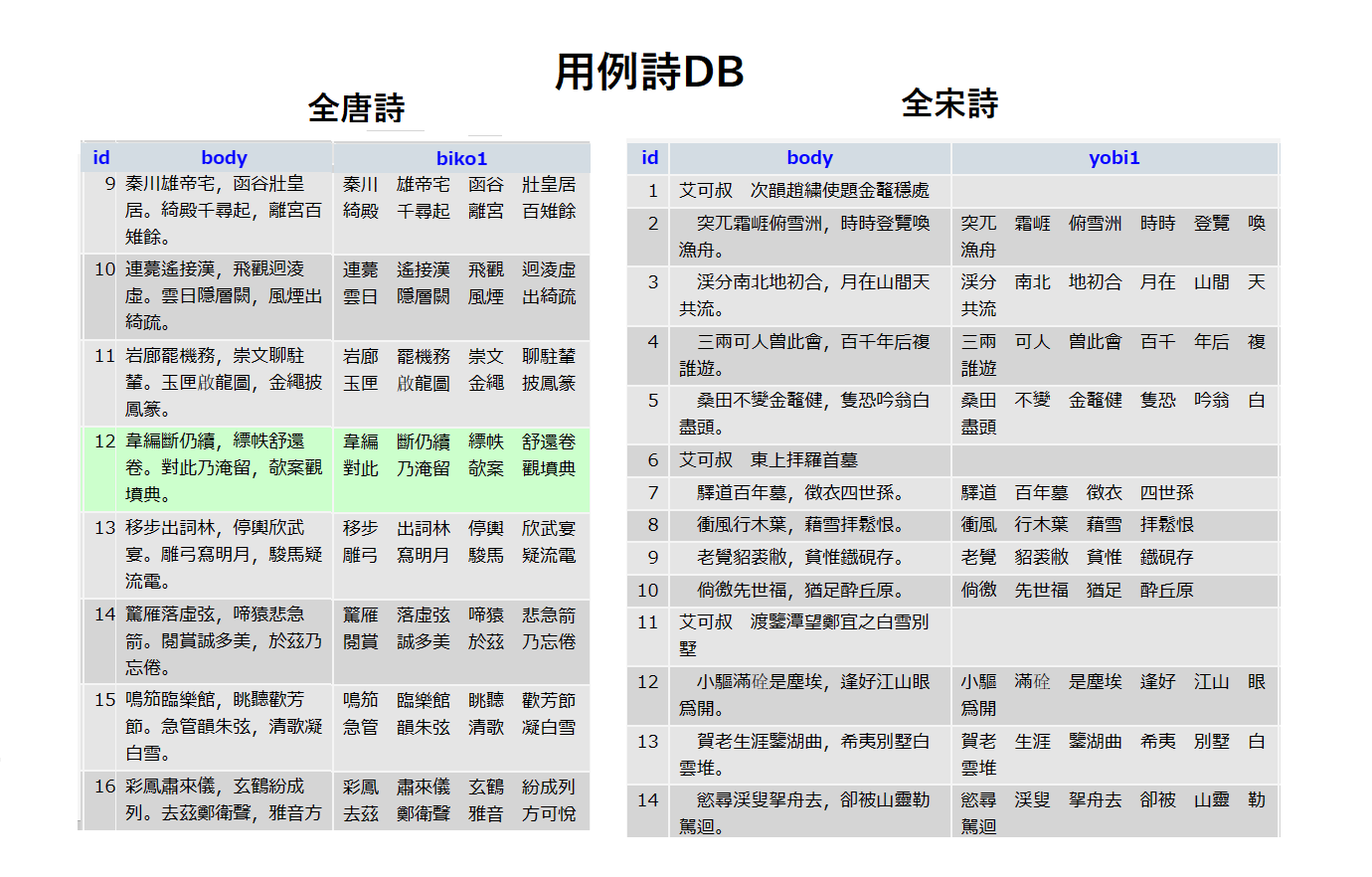Screen dimensions: 1372x877
Task: Click the 用例詩DB title text
Action: [649, 72]
